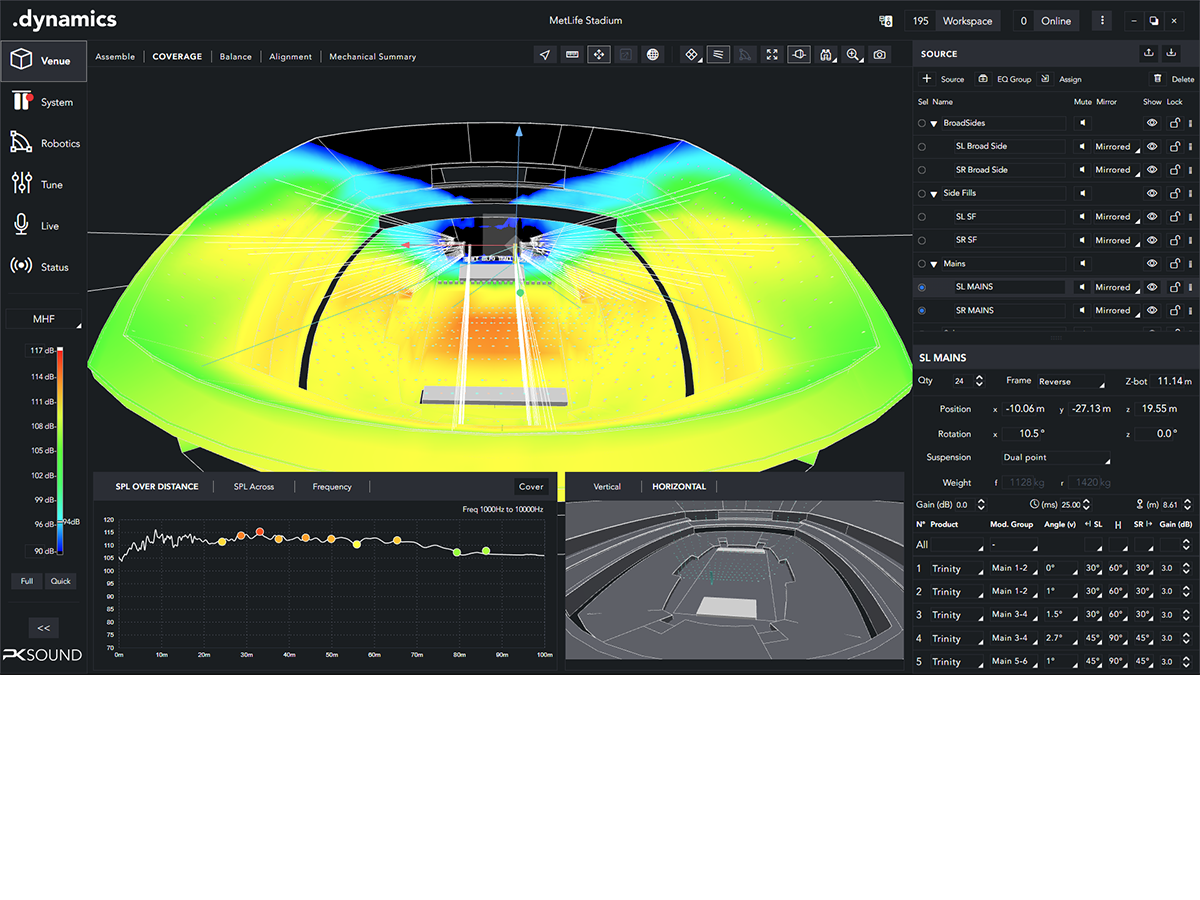Mute the Mains group
The width and height of the screenshot is (1200, 900).
1082,263
